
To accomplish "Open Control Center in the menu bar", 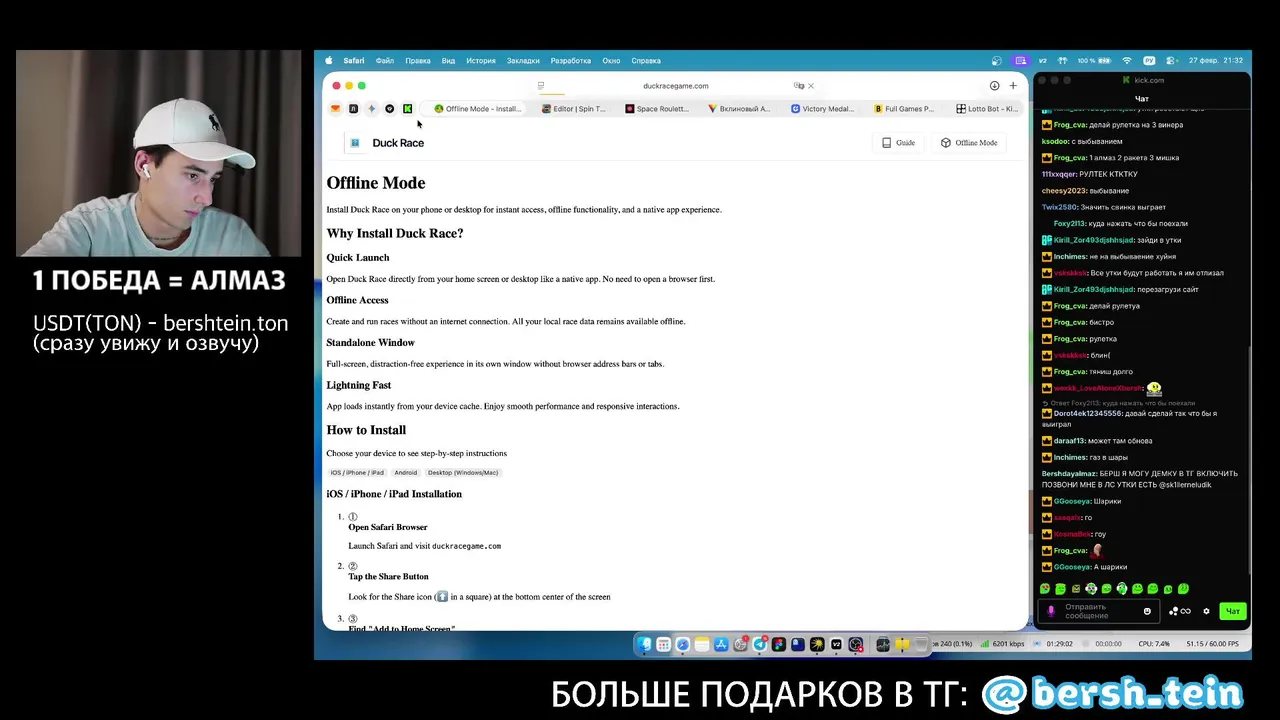I will pyautogui.click(x=1170, y=60).
